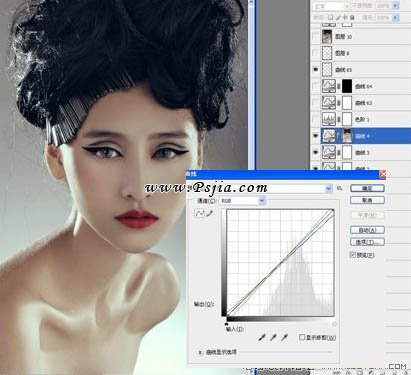
Task: Click the lock transparent pixels icon
Action: click(330, 17)
